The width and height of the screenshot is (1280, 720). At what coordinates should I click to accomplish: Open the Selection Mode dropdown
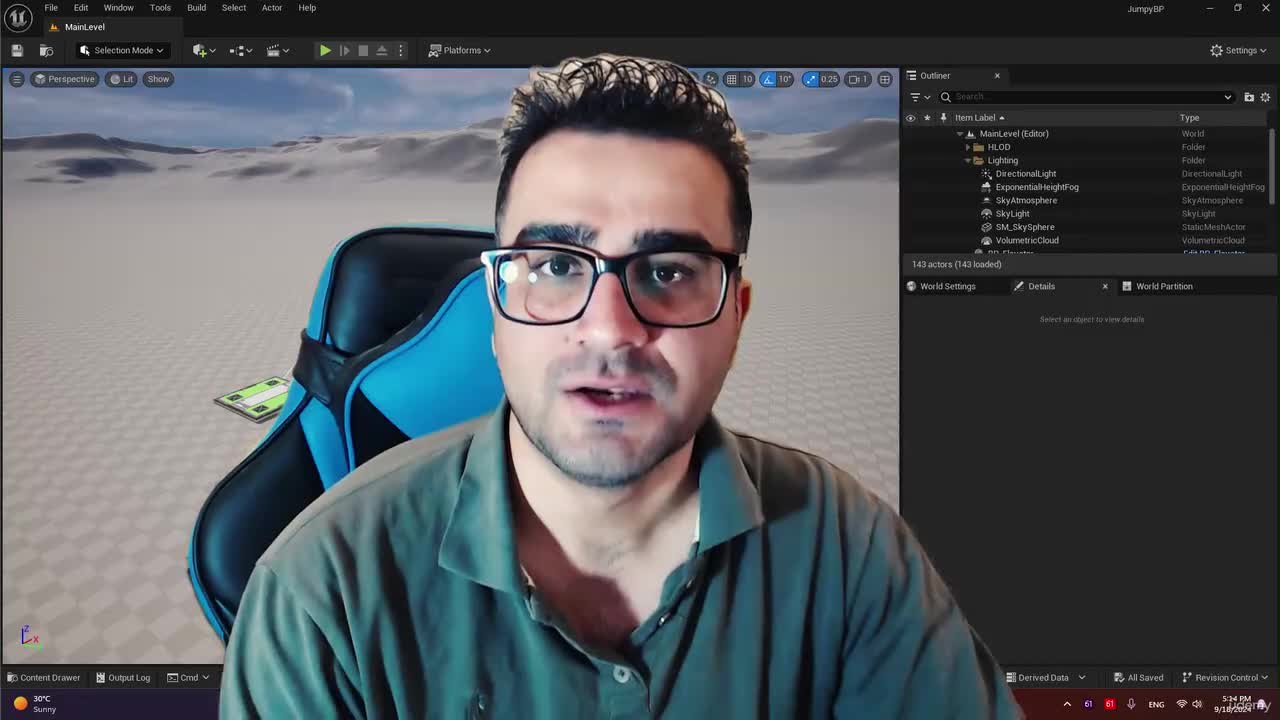click(x=121, y=50)
